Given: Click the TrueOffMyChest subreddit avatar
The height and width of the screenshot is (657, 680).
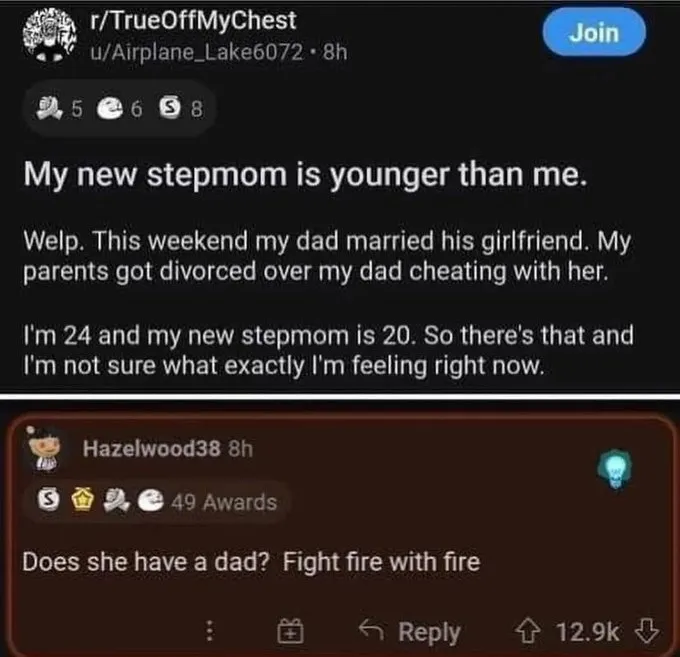Looking at the screenshot, I should tap(48, 33).
